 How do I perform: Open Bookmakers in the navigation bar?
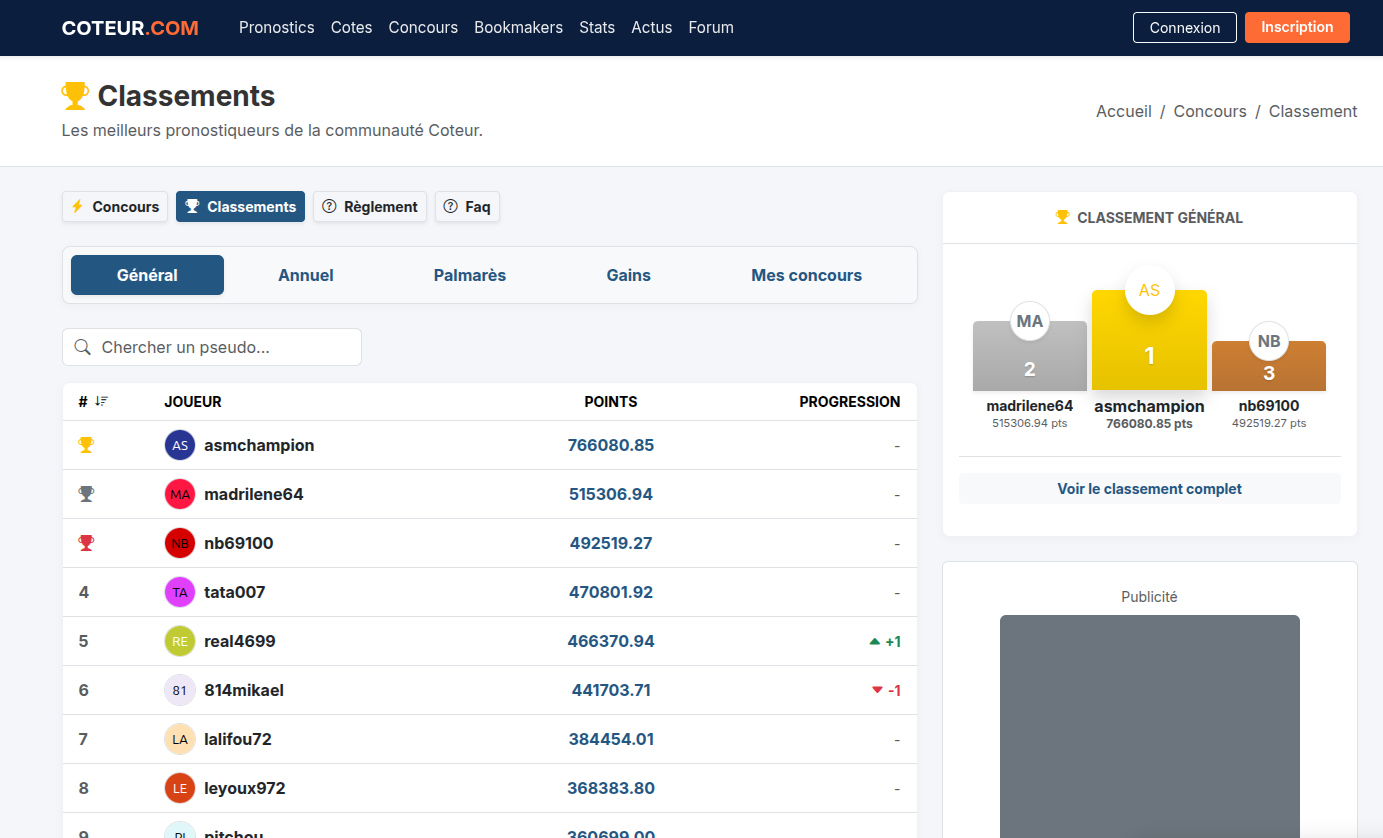(518, 28)
